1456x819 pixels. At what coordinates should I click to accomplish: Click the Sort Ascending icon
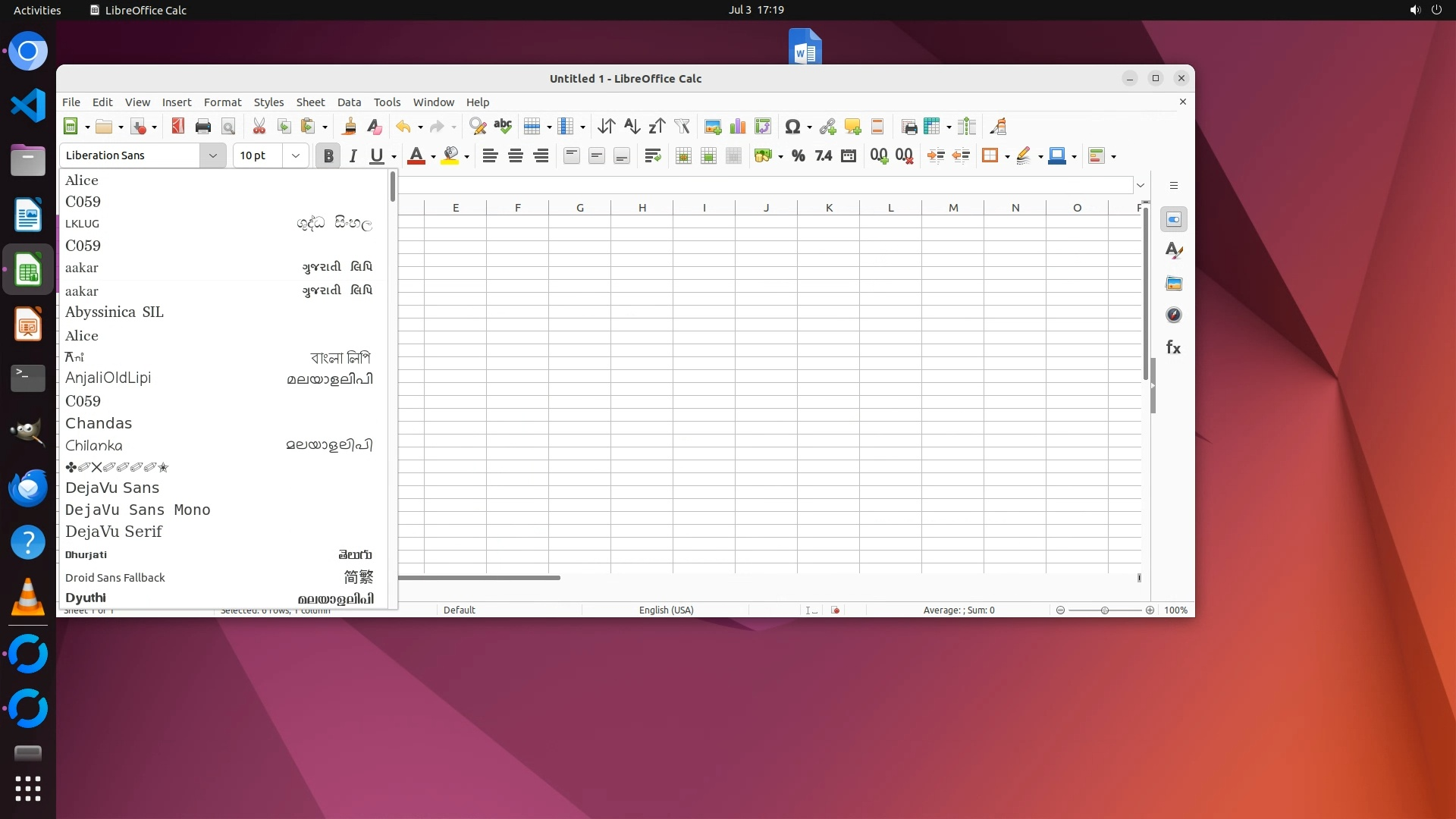(632, 127)
